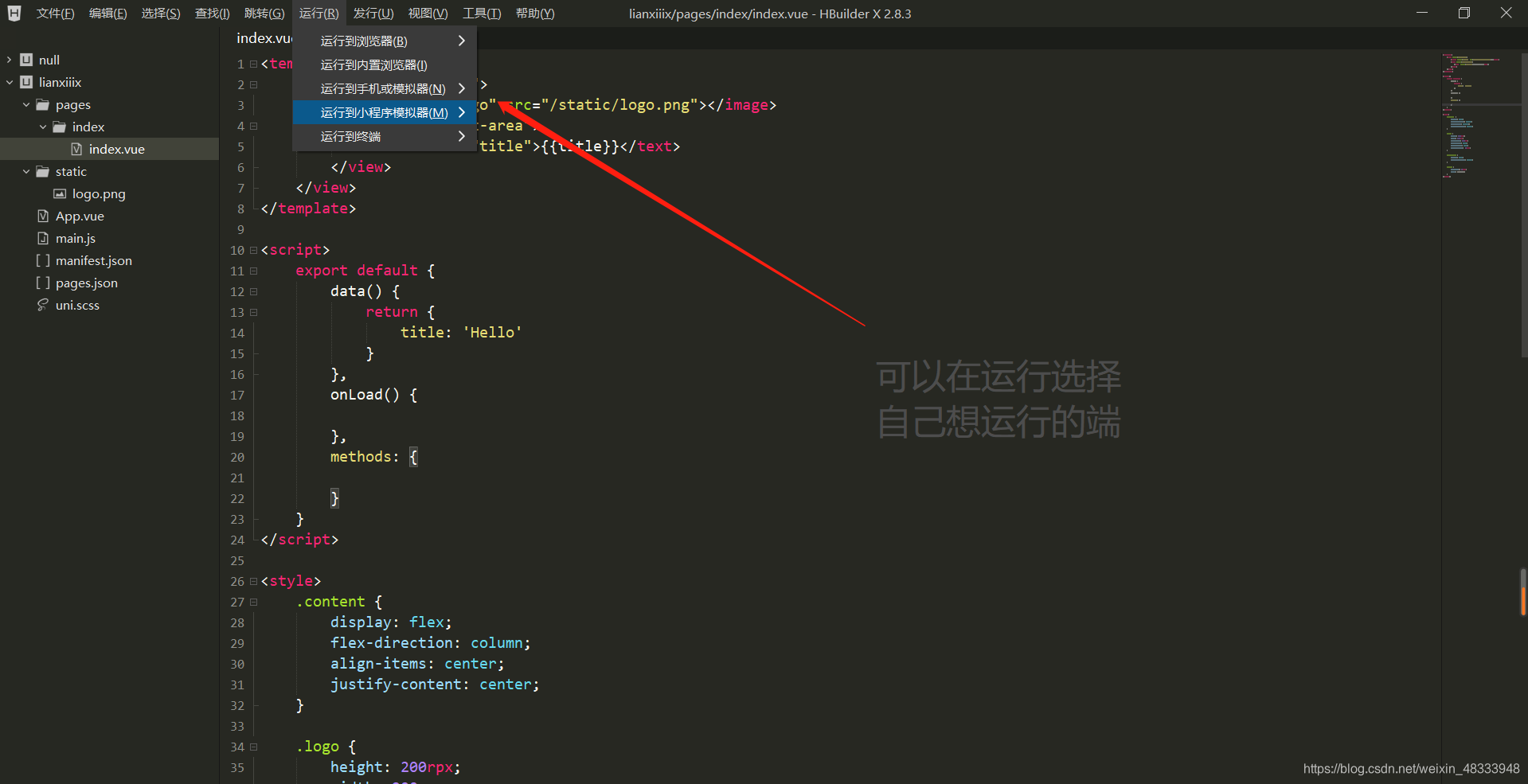Select index.vue in the project tree
Image resolution: width=1528 pixels, height=784 pixels.
(116, 149)
